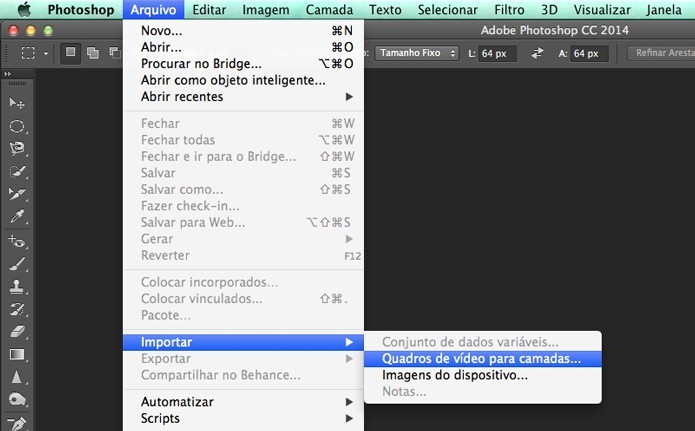This screenshot has width=695, height=431.
Task: Open the Visualizar menu
Action: pyautogui.click(x=601, y=9)
